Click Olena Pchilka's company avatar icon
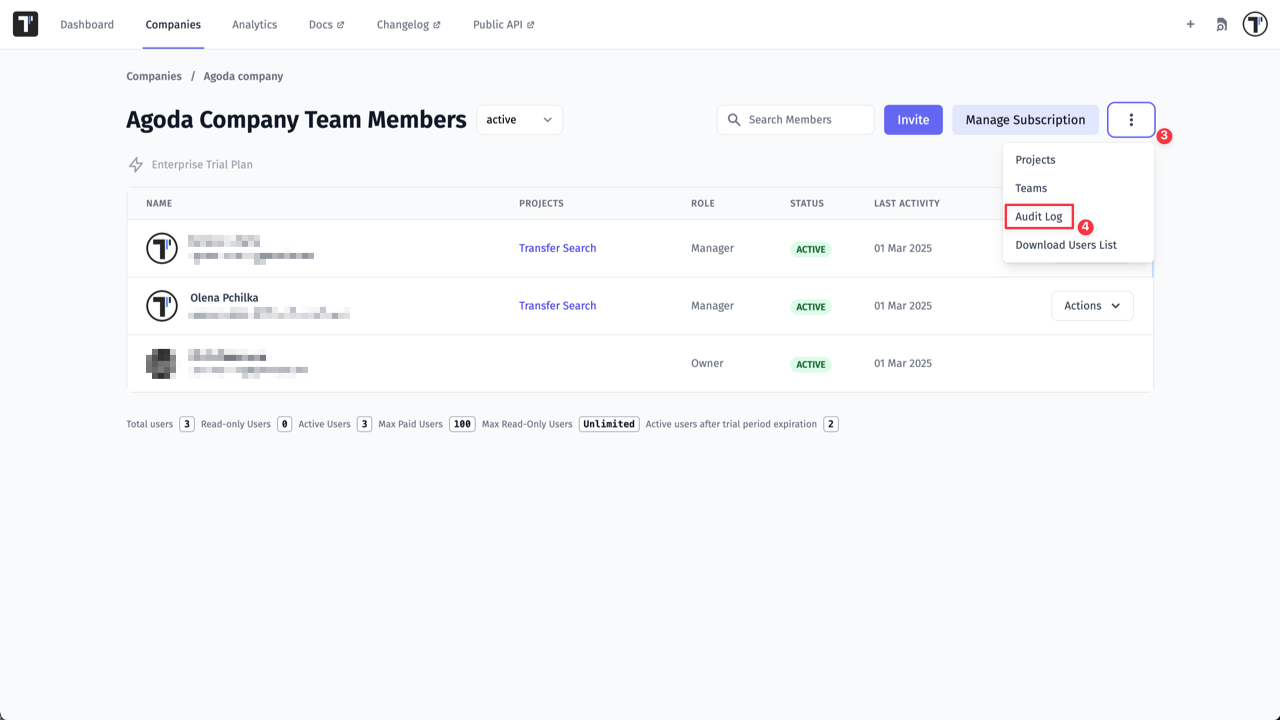 tap(161, 305)
